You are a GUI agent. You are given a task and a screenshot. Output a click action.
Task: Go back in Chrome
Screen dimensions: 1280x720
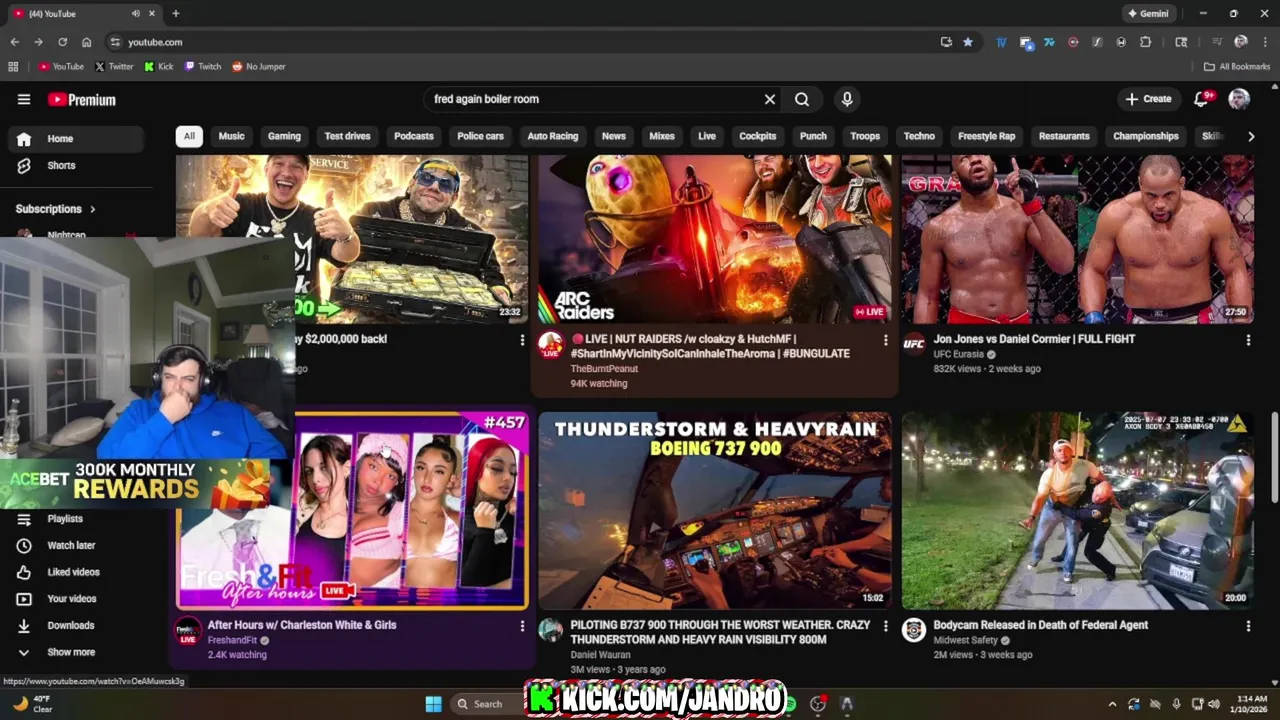coord(14,42)
